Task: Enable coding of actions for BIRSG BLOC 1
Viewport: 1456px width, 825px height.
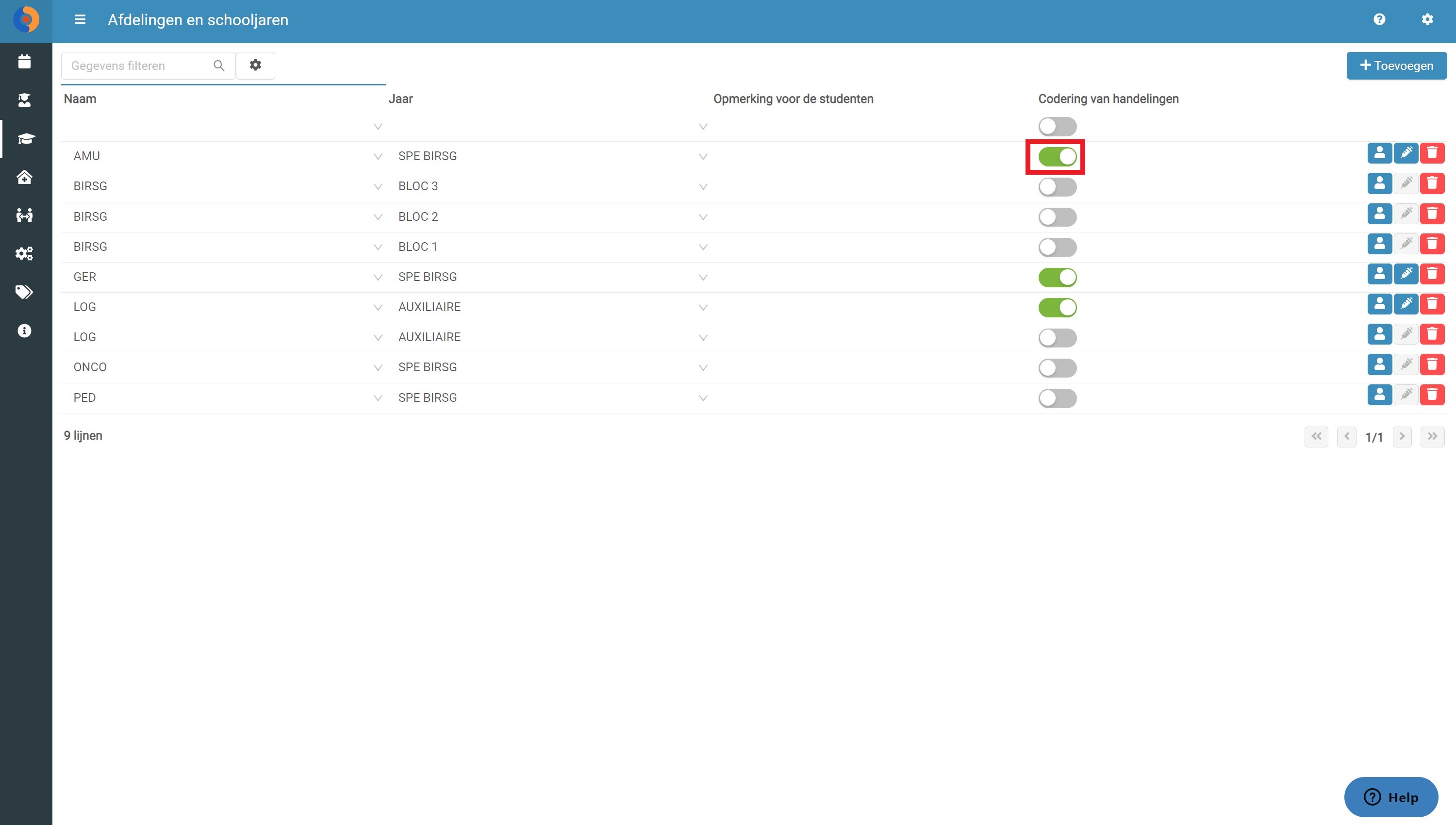Action: pos(1057,247)
